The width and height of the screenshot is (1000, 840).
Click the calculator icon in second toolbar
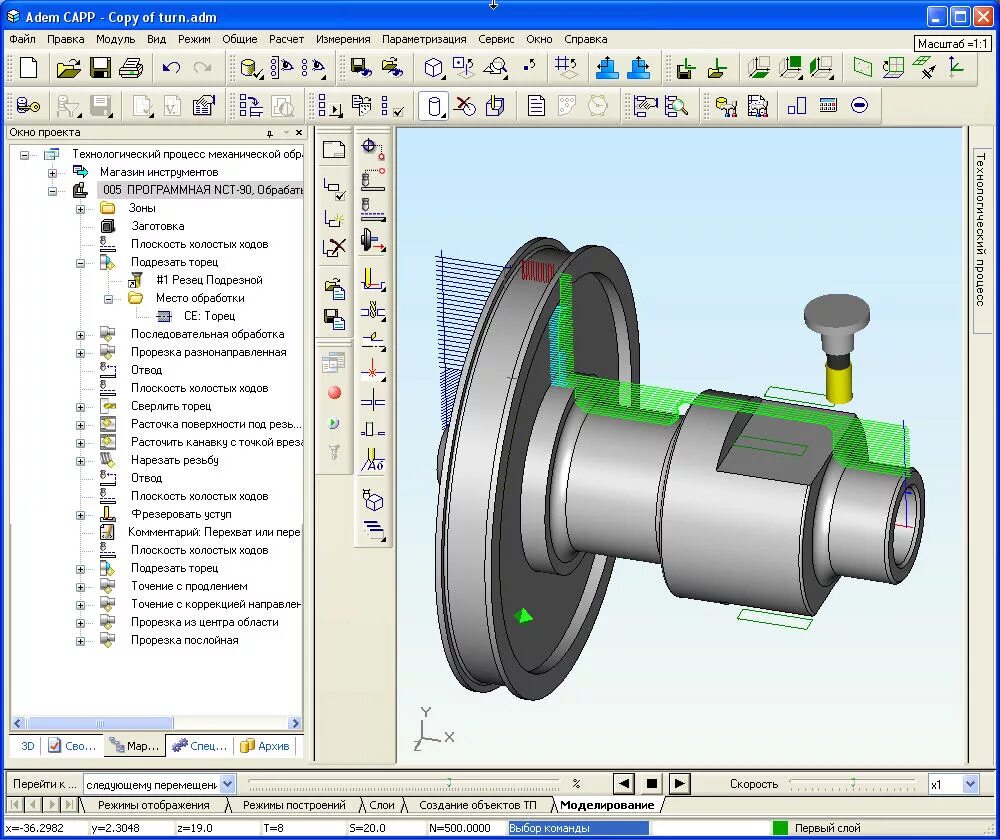pos(828,105)
